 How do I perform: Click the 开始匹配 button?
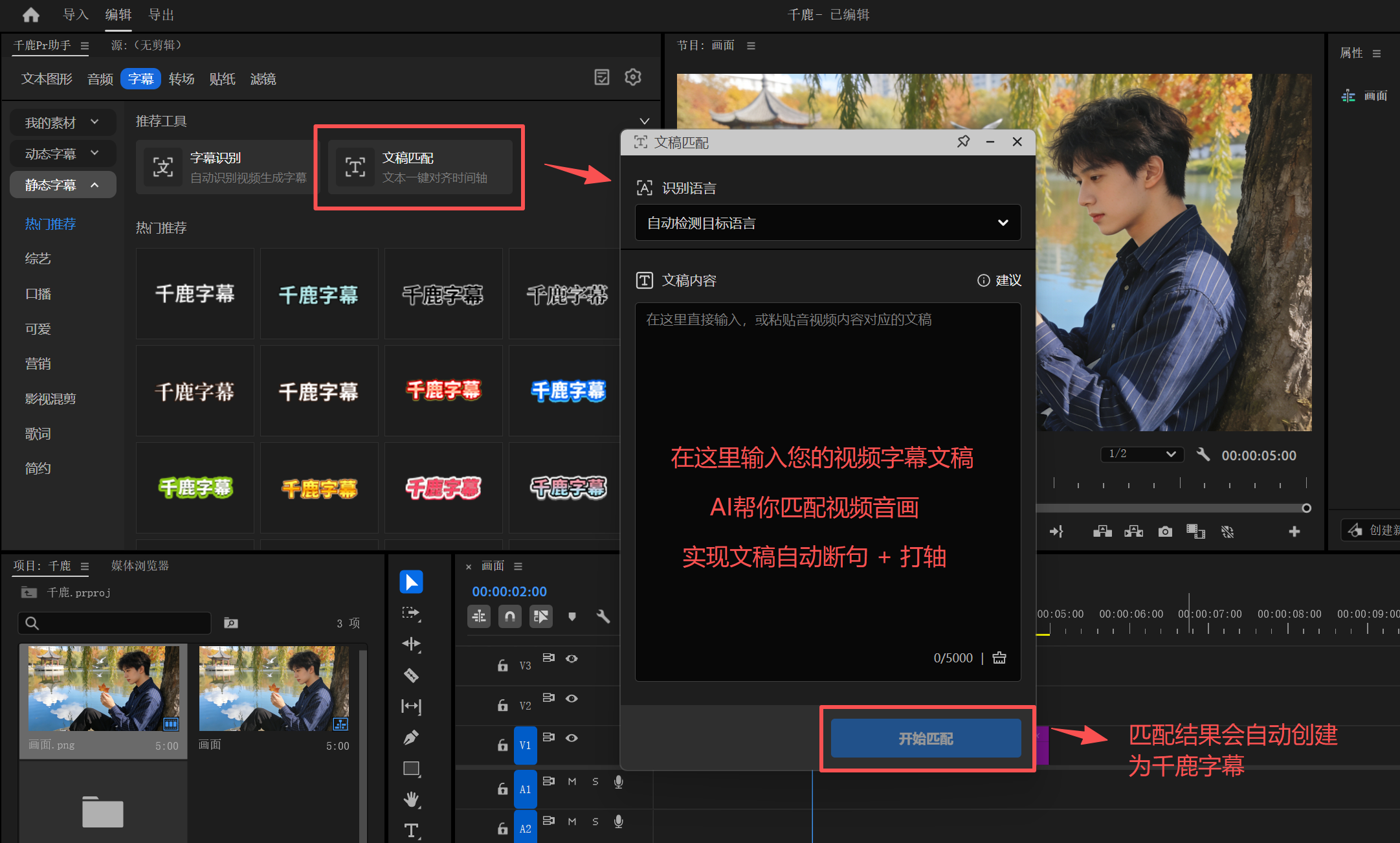[x=926, y=738]
